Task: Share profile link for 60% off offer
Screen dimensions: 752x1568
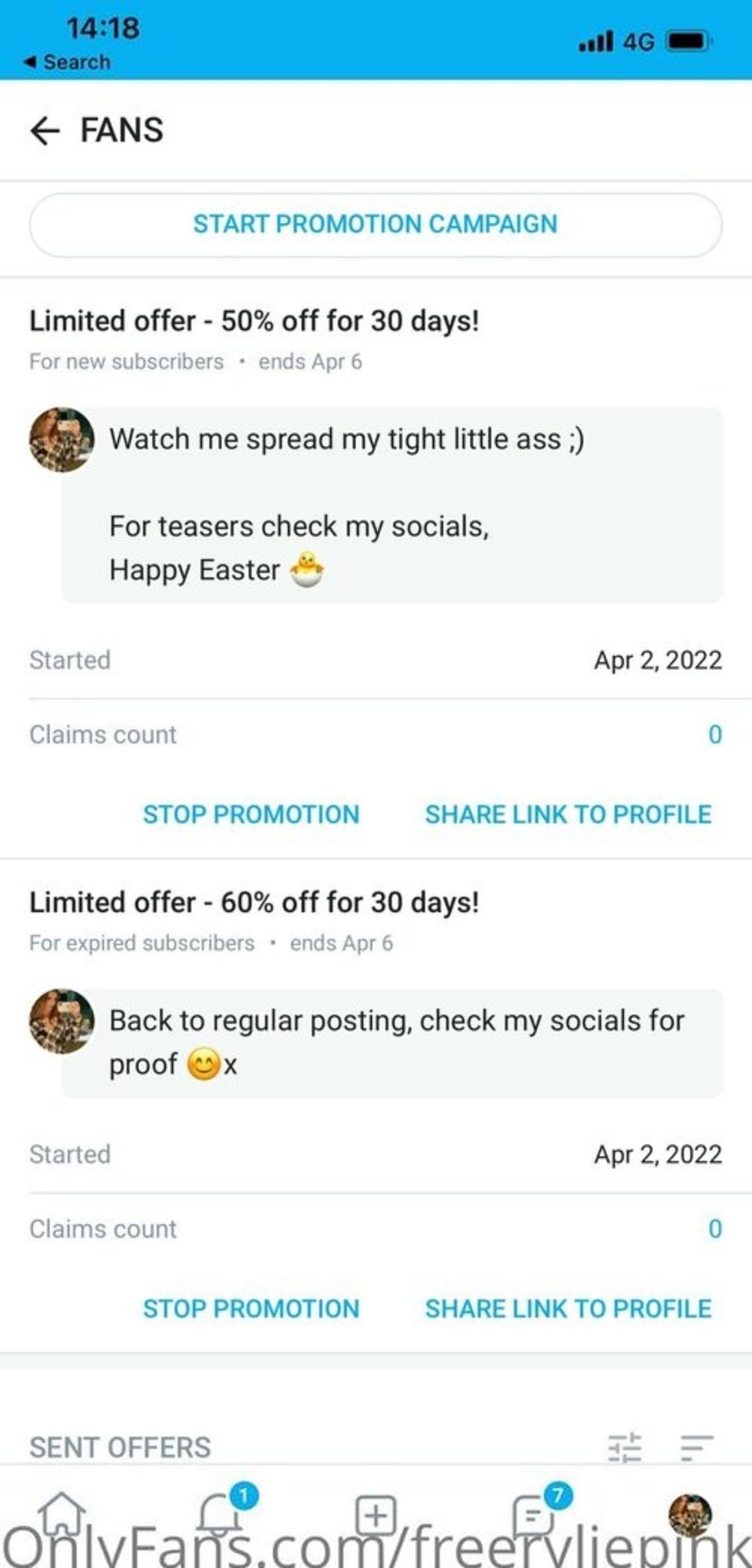Action: tap(568, 1308)
